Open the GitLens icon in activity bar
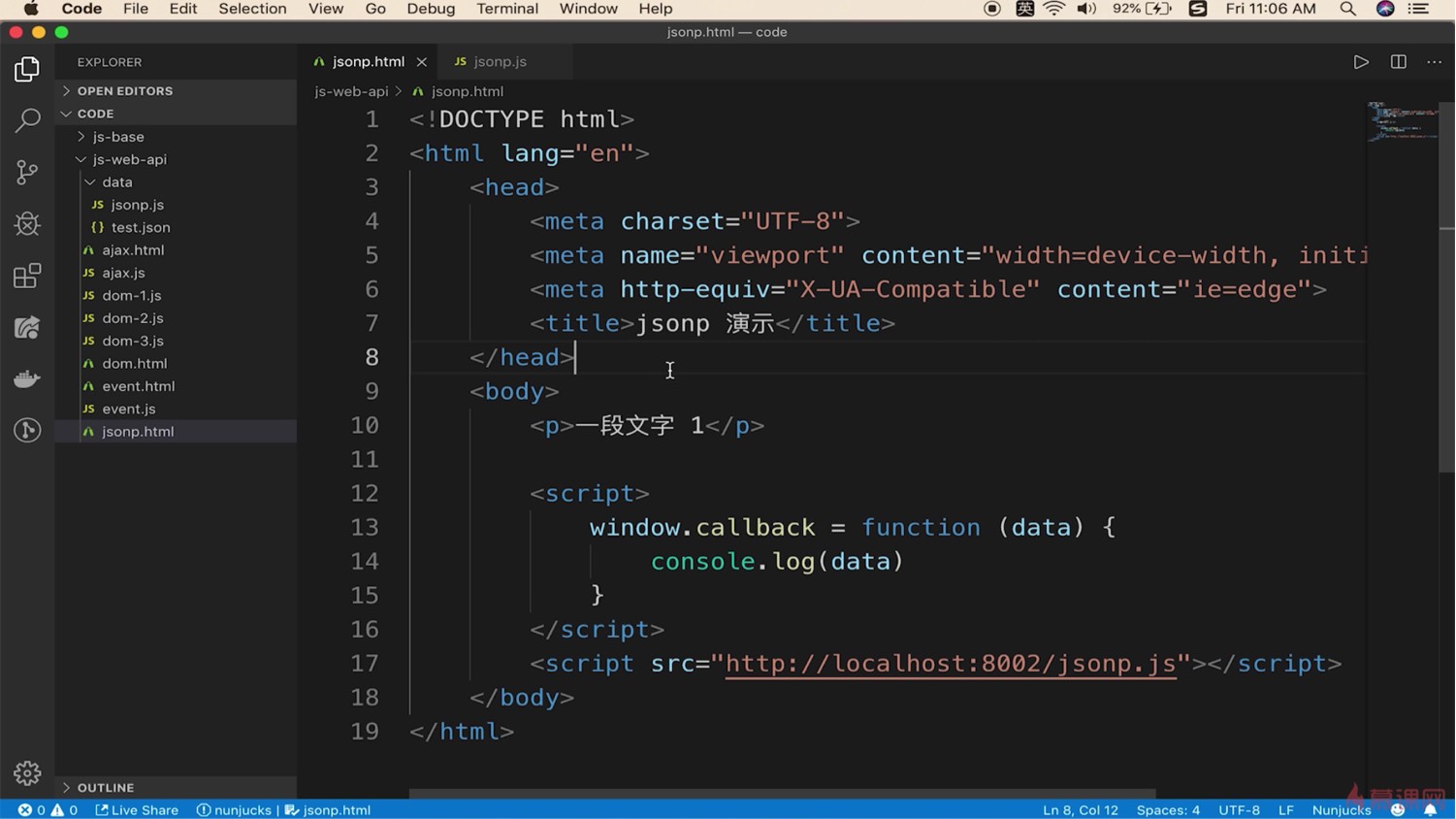This screenshot has height=819, width=1456. click(27, 430)
